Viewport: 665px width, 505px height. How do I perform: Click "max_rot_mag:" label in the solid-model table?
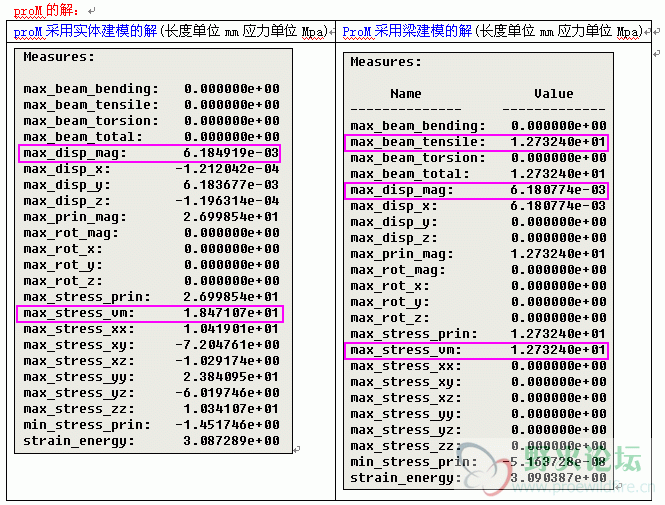pyautogui.click(x=71, y=233)
